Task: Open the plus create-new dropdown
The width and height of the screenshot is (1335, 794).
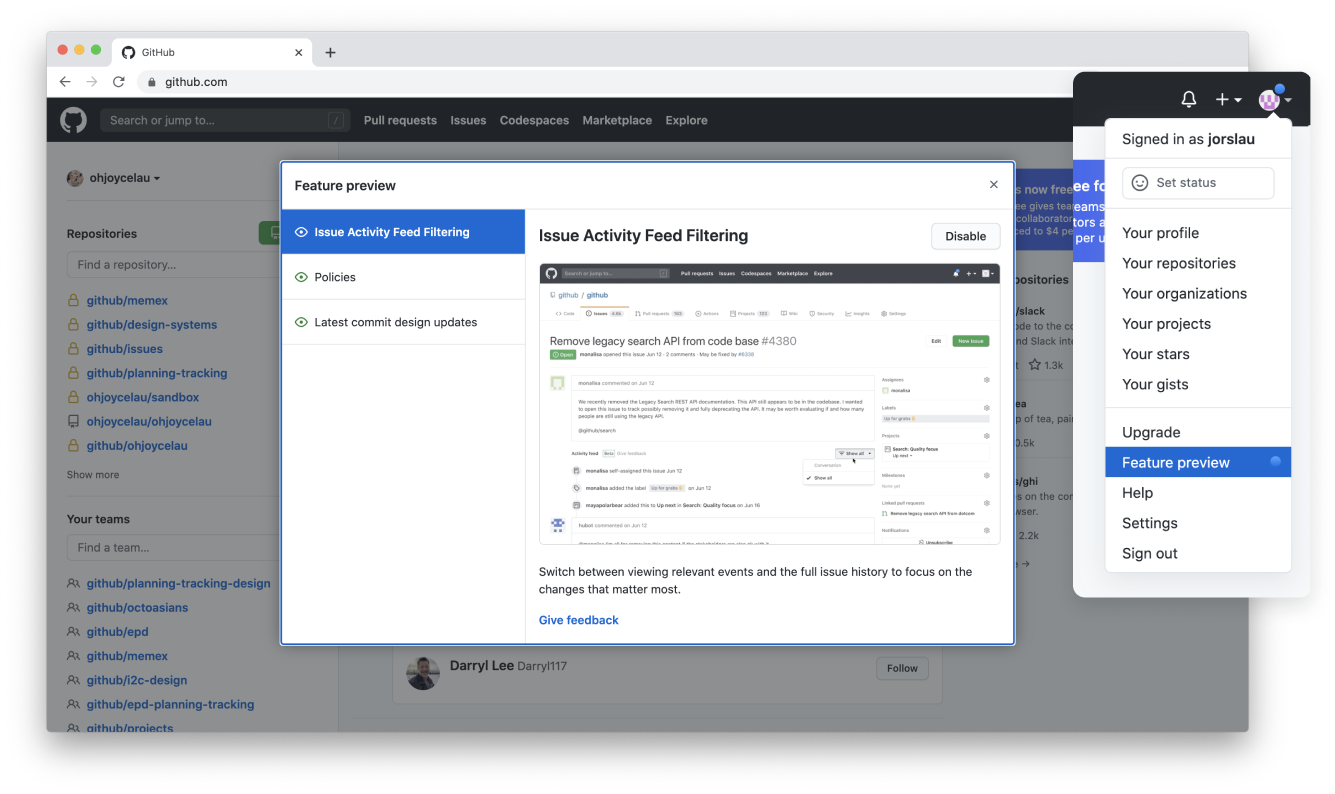Action: tap(1228, 99)
